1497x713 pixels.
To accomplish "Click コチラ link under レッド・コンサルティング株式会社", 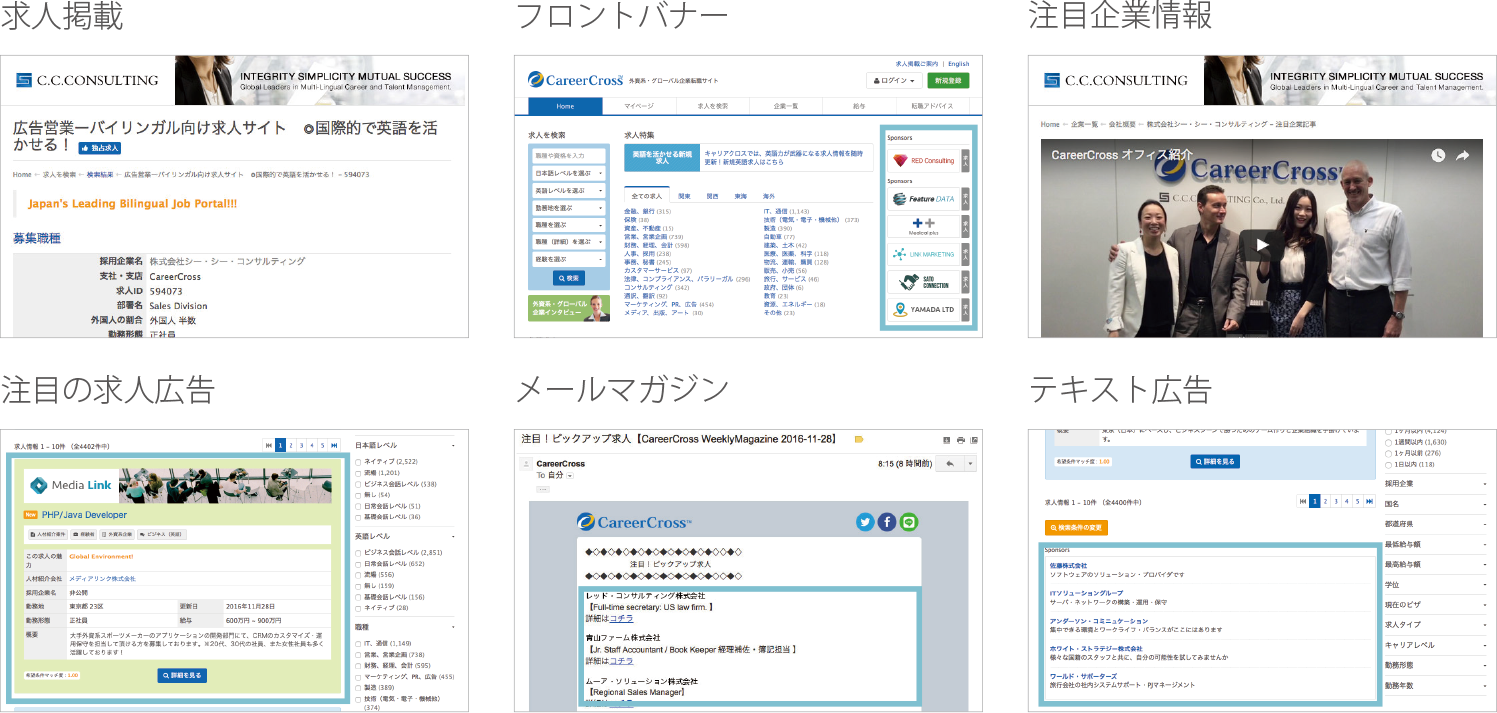I will click(622, 618).
